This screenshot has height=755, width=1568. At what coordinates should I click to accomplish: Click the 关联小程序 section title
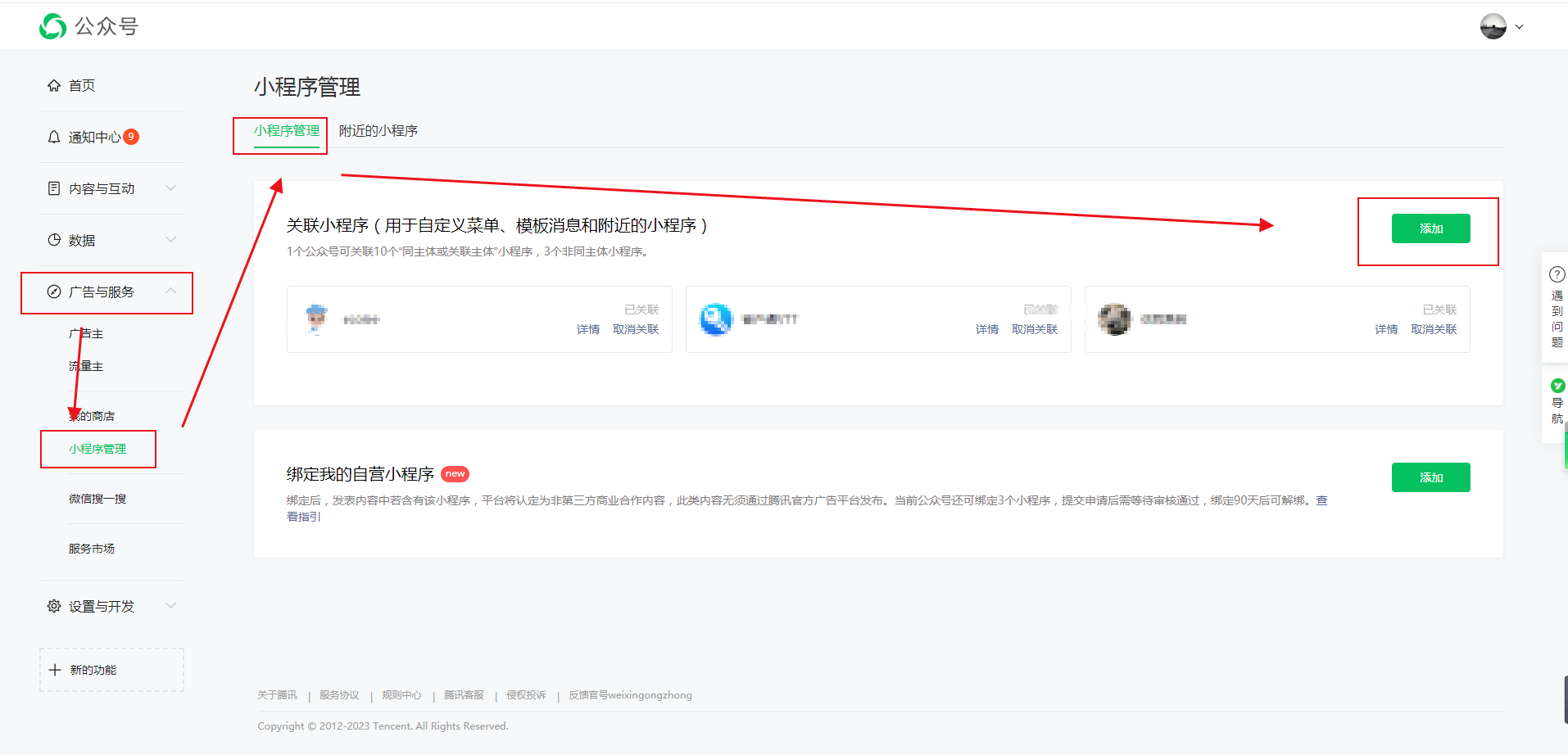click(x=497, y=225)
